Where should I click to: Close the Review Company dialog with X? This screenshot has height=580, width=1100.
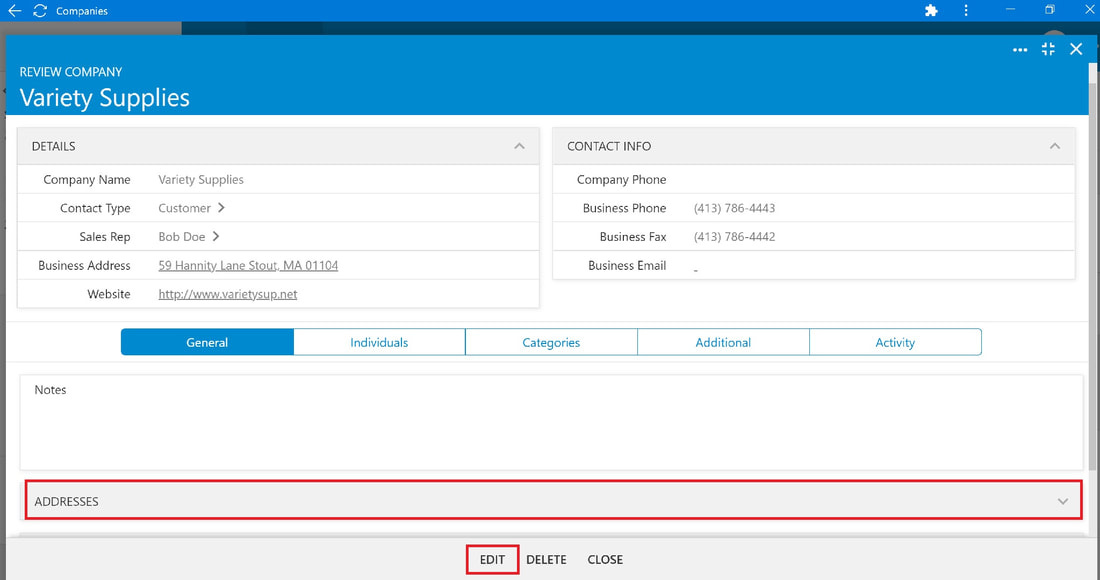pyautogui.click(x=1076, y=48)
